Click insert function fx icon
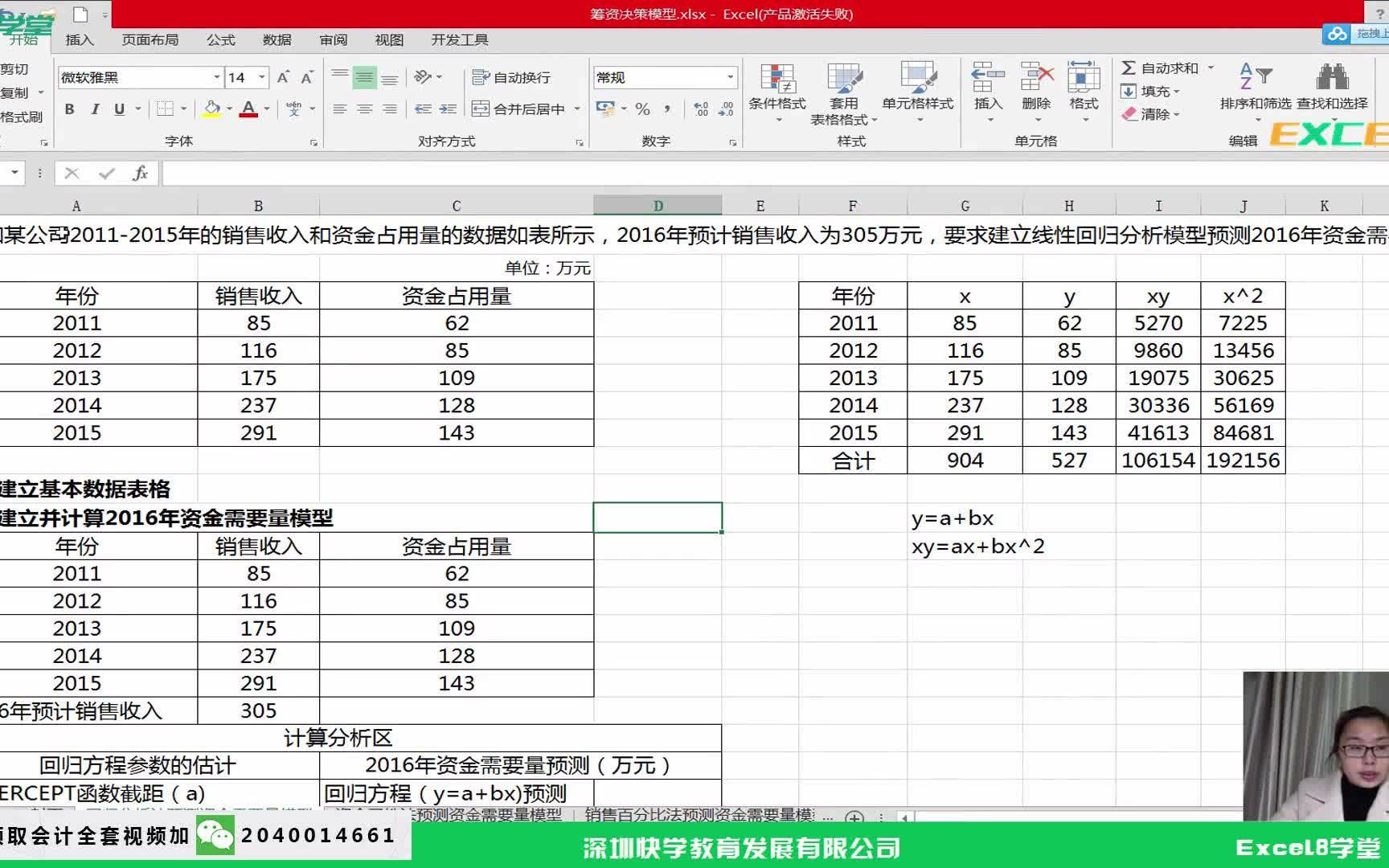The width and height of the screenshot is (1389, 868). [x=140, y=173]
